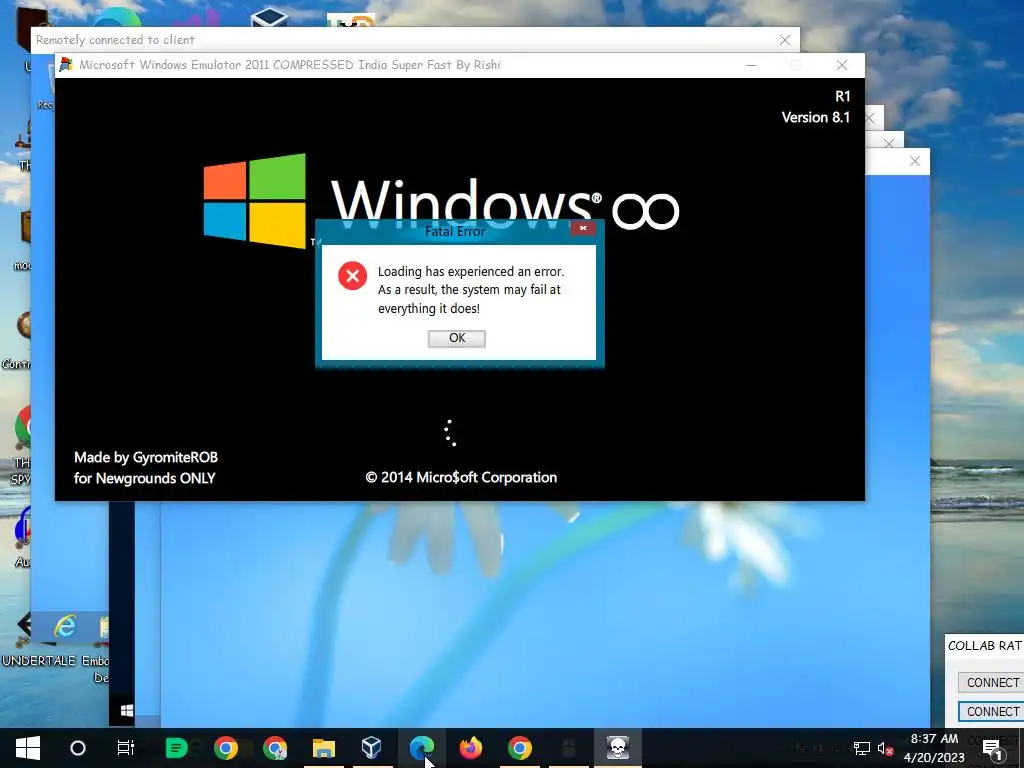Click the lower highlighted CONNECT button

(x=992, y=711)
